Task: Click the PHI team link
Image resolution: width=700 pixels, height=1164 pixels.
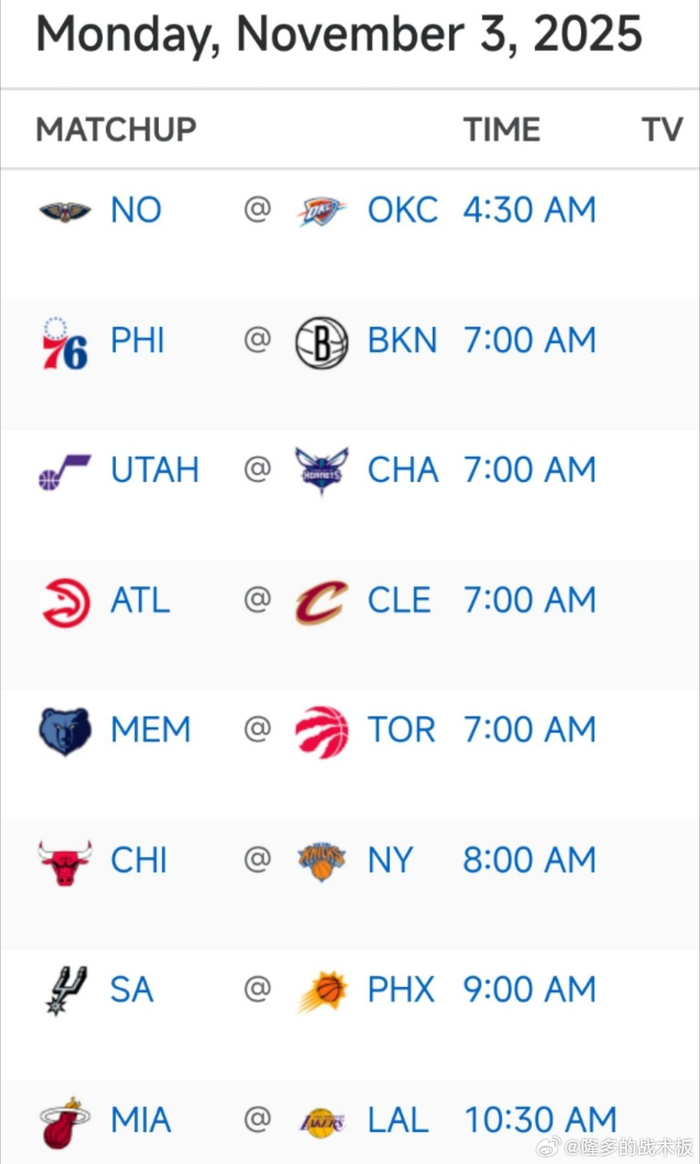Action: click(x=137, y=339)
